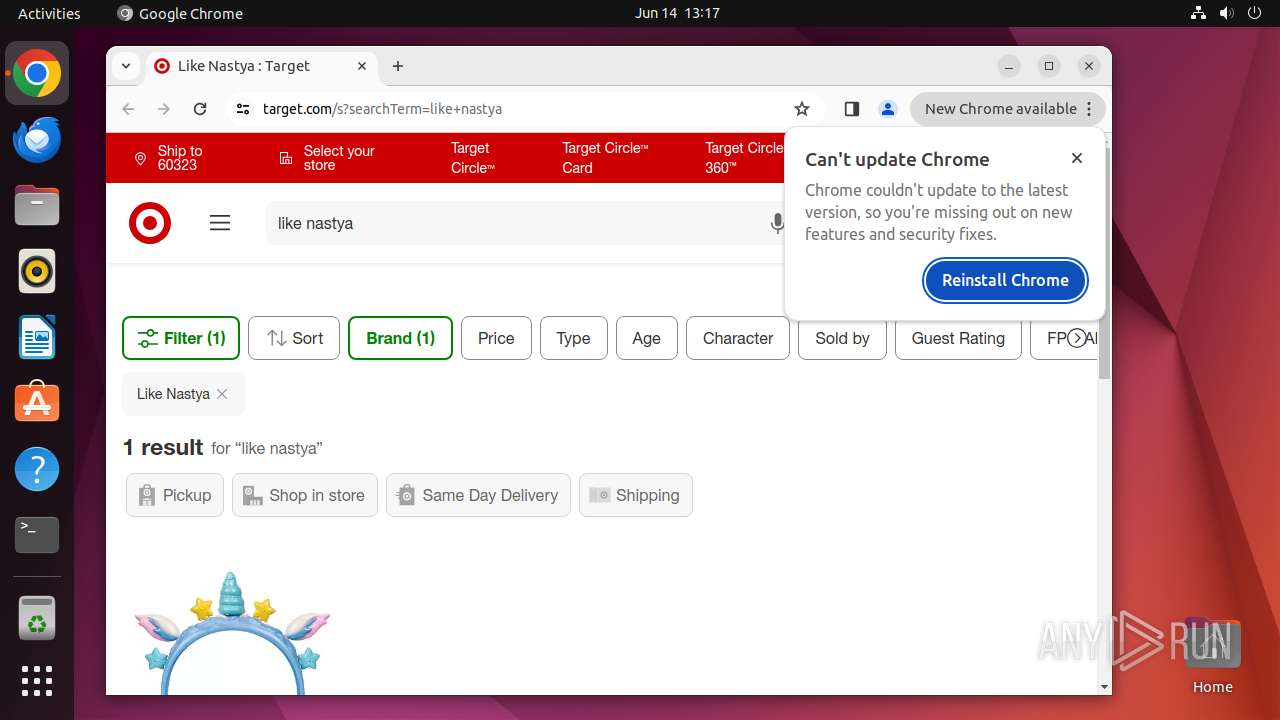Open the hamburger categories menu
1280x720 pixels.
pyautogui.click(x=220, y=223)
